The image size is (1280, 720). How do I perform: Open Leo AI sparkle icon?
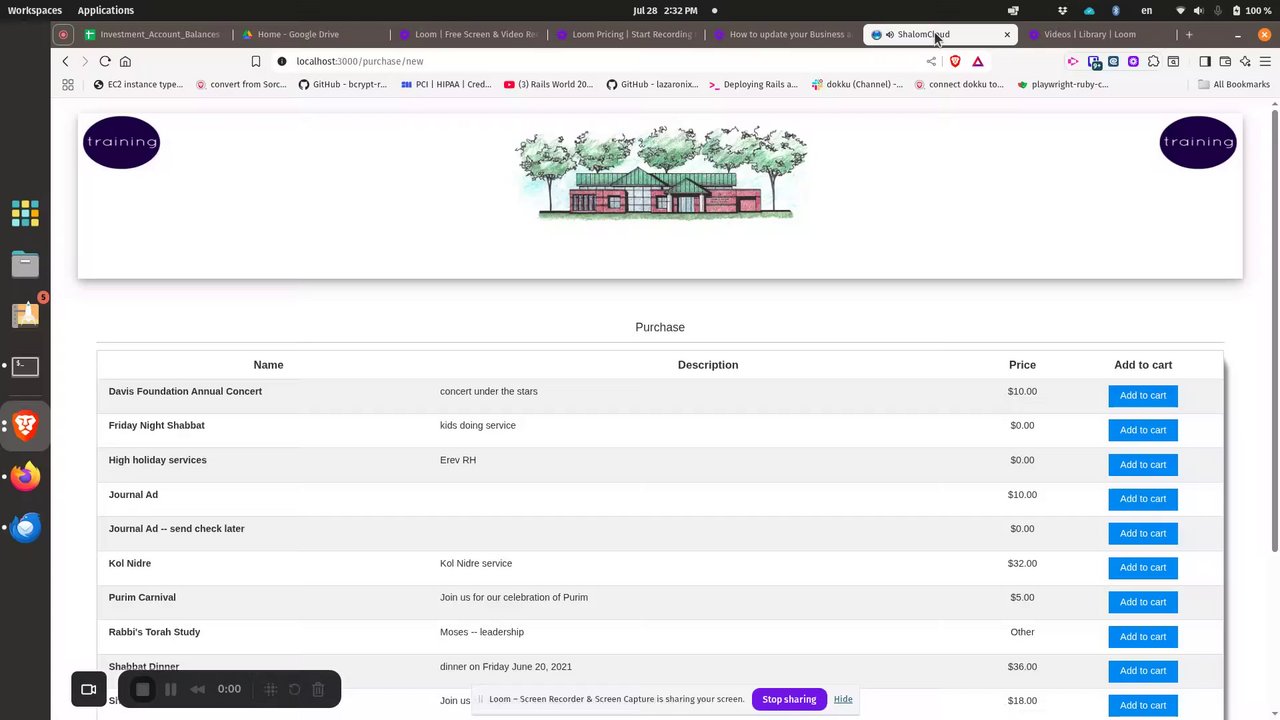[1245, 61]
